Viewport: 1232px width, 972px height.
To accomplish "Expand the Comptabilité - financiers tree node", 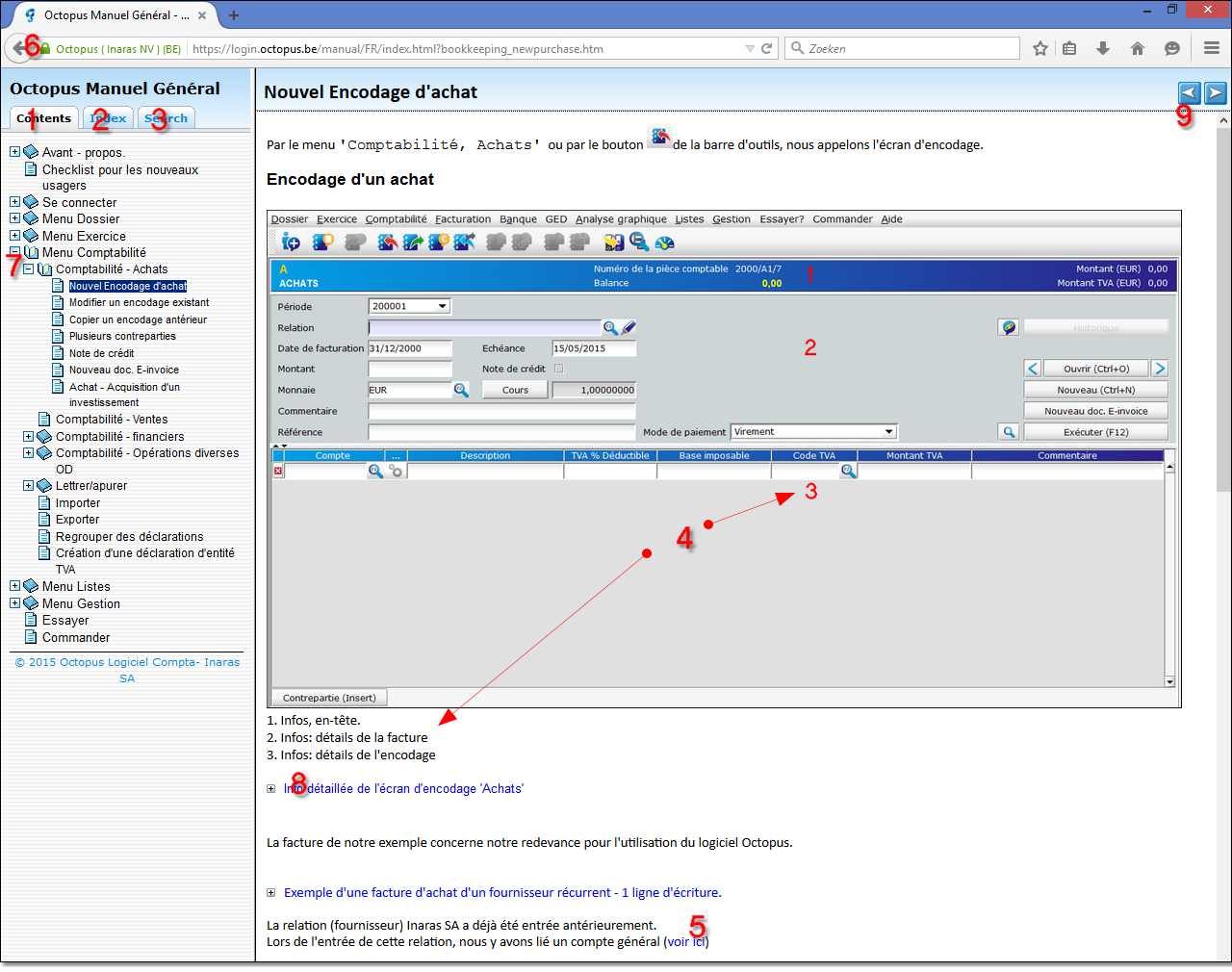I will pyautogui.click(x=28, y=436).
